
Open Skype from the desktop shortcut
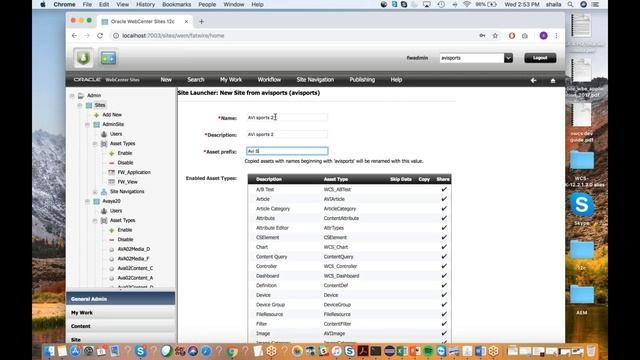[x=582, y=204]
